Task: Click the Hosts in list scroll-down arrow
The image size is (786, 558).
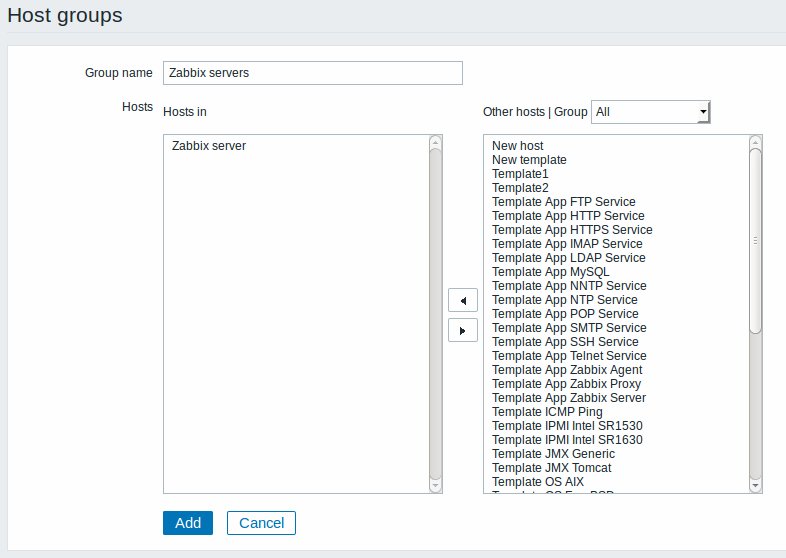Action: pyautogui.click(x=436, y=486)
